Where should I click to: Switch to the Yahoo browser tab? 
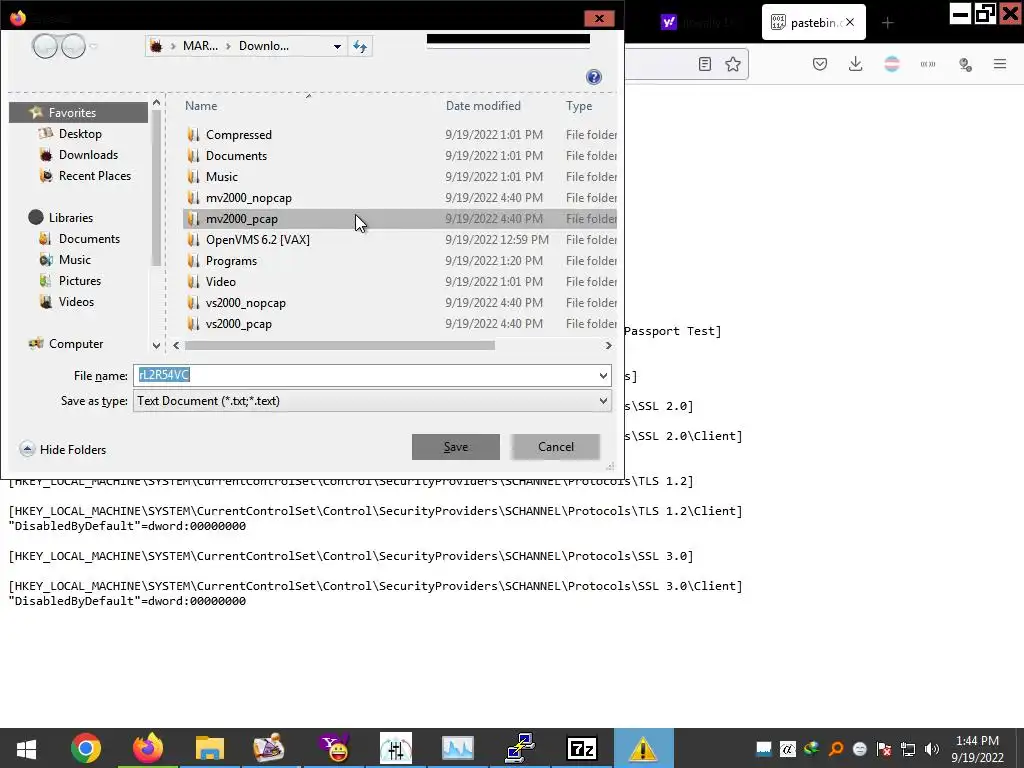[x=704, y=23]
